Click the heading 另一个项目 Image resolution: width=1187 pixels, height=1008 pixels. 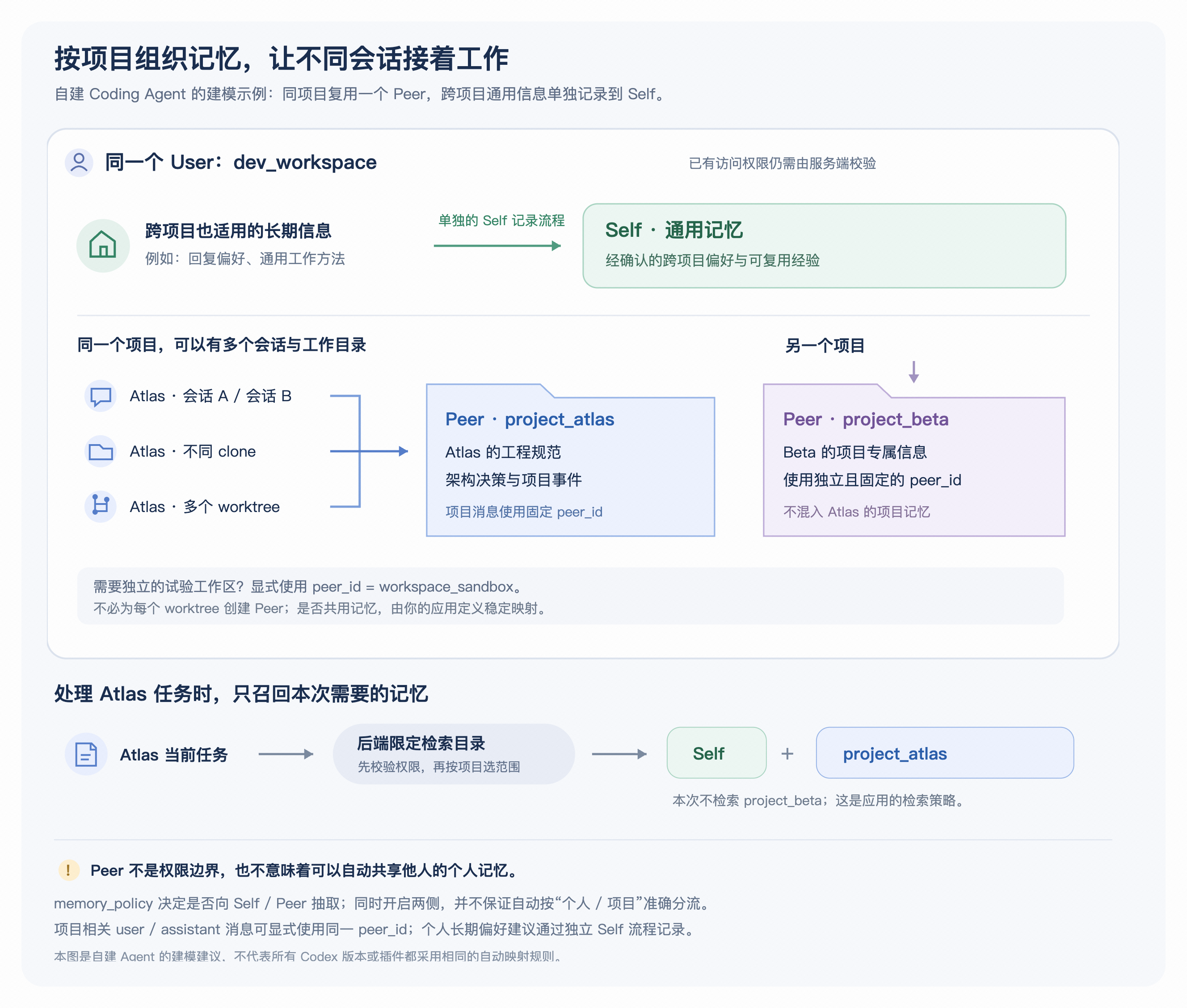[x=824, y=346]
